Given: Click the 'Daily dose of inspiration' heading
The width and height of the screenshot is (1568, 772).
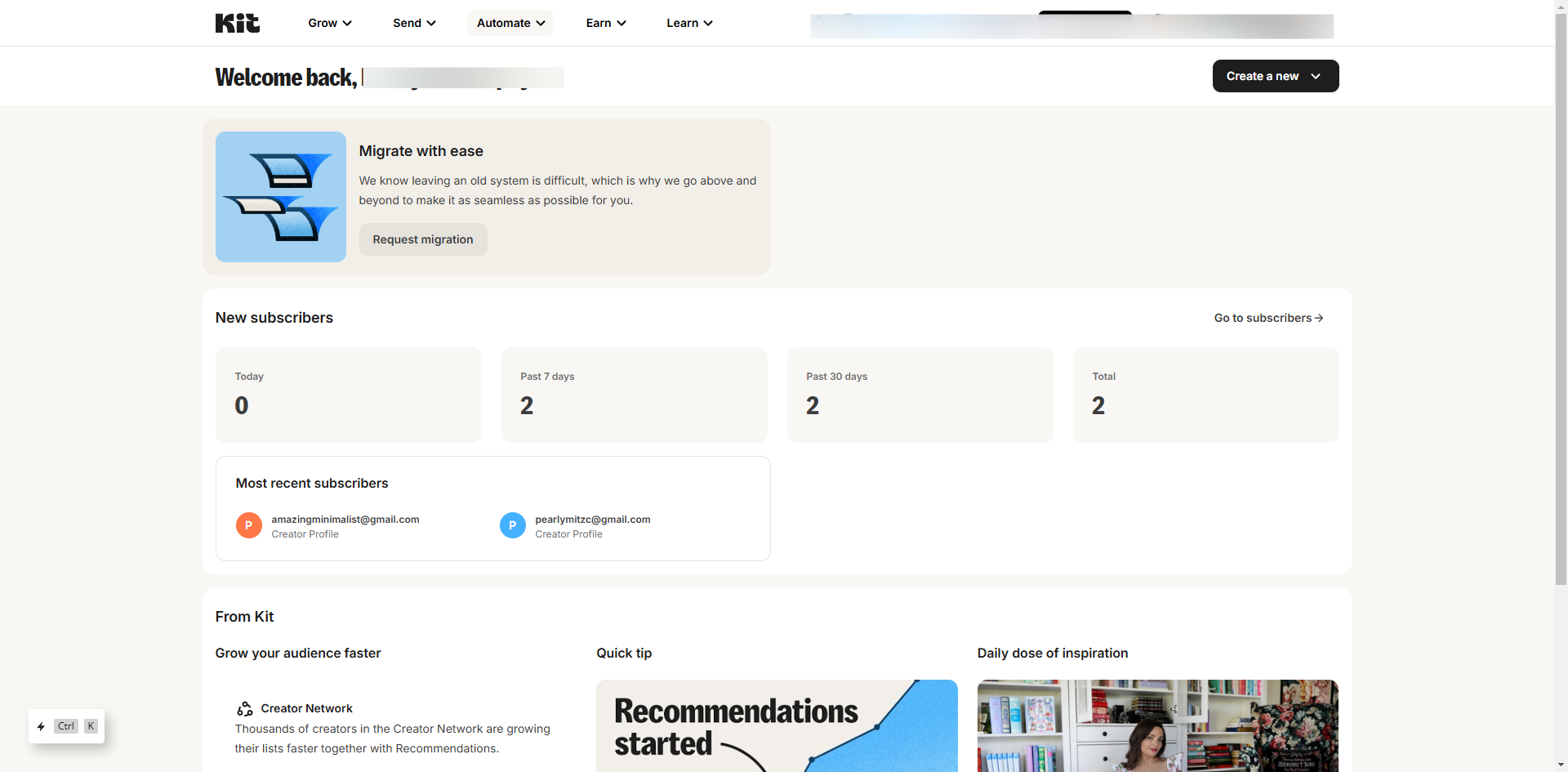Looking at the screenshot, I should (1053, 654).
